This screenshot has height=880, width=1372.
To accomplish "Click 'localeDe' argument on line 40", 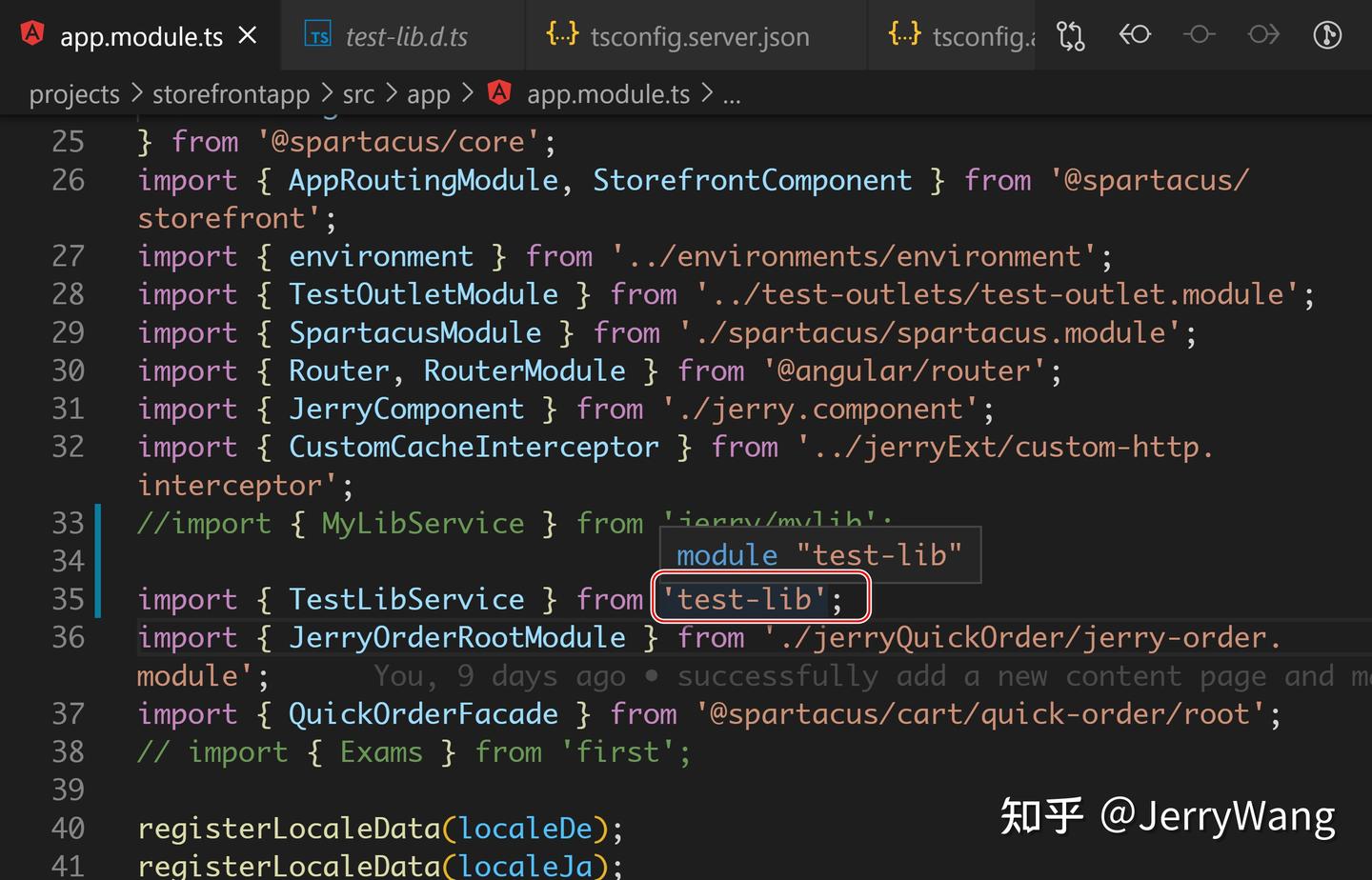I will point(525,828).
